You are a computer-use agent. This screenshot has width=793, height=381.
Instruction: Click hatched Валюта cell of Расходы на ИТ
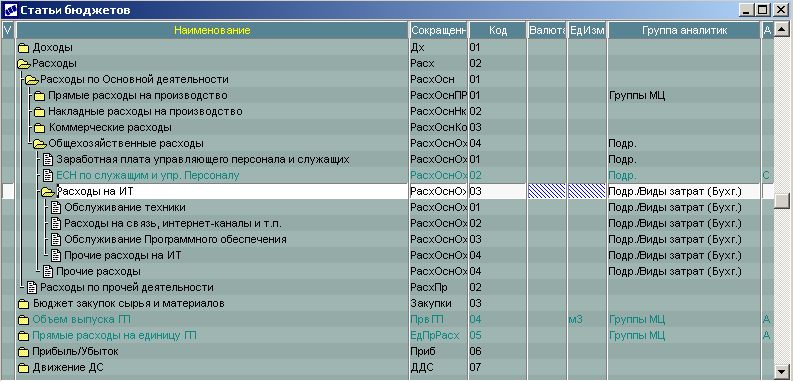click(x=547, y=192)
